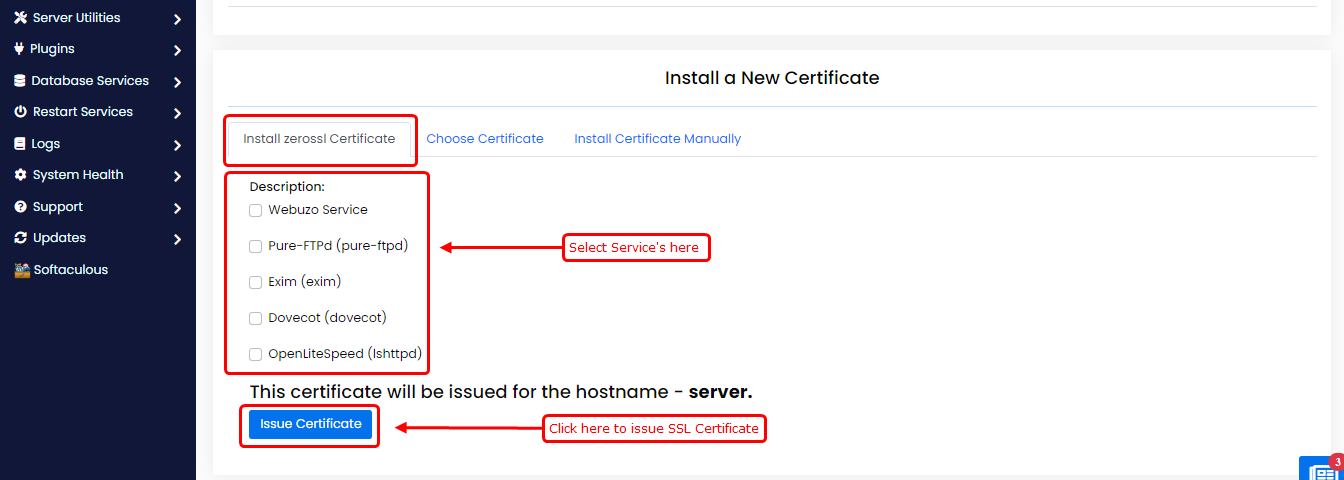Select the Dovecot (dovecot) checkbox
This screenshot has width=1344, height=480.
pyautogui.click(x=255, y=318)
